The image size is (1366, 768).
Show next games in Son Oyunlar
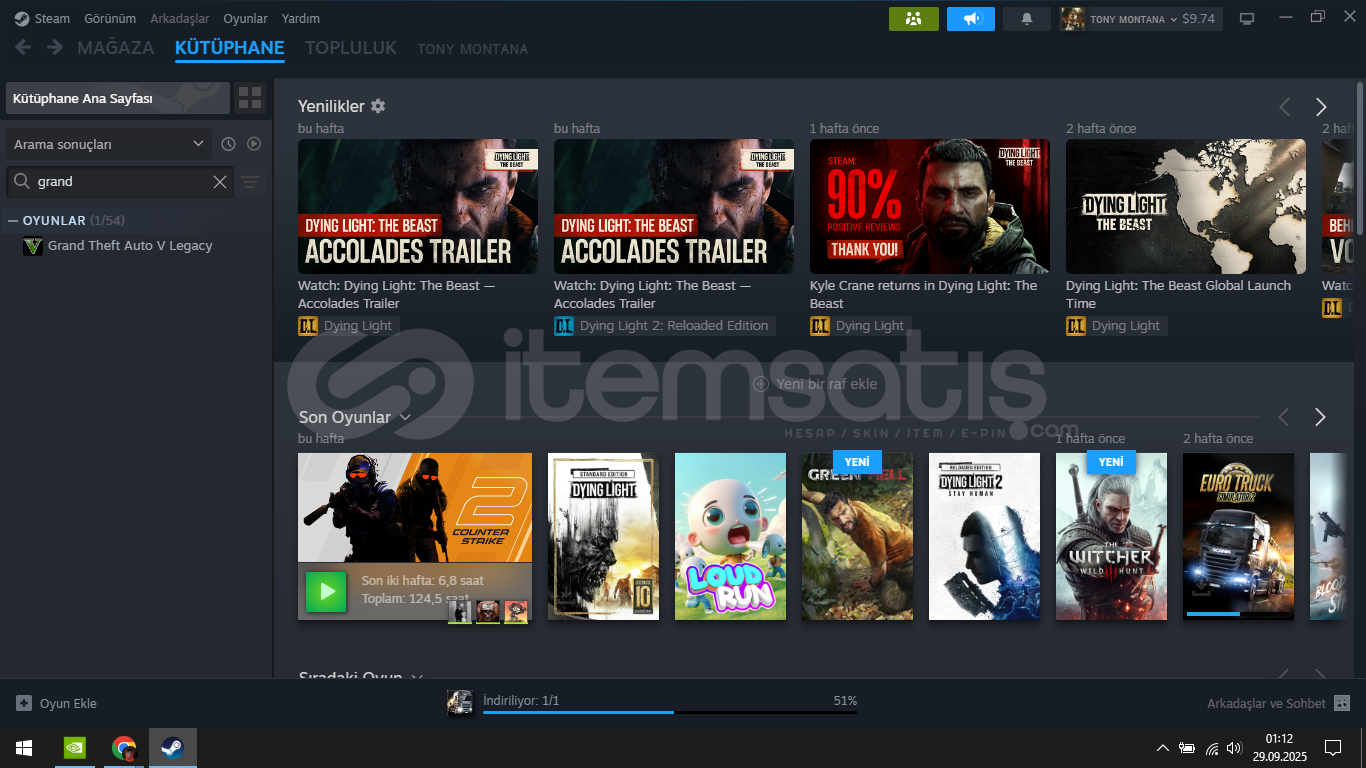click(x=1321, y=417)
